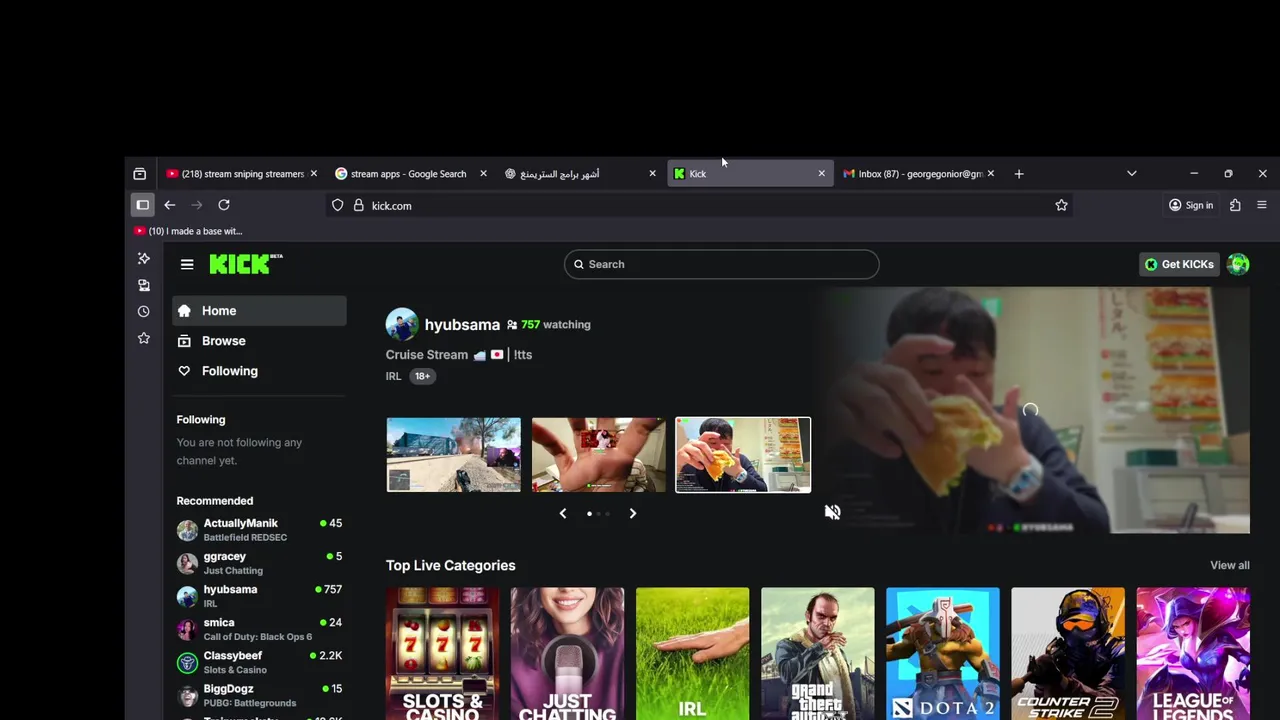
Task: Open recommended channel BiggDogz
Action: pyautogui.click(x=259, y=695)
